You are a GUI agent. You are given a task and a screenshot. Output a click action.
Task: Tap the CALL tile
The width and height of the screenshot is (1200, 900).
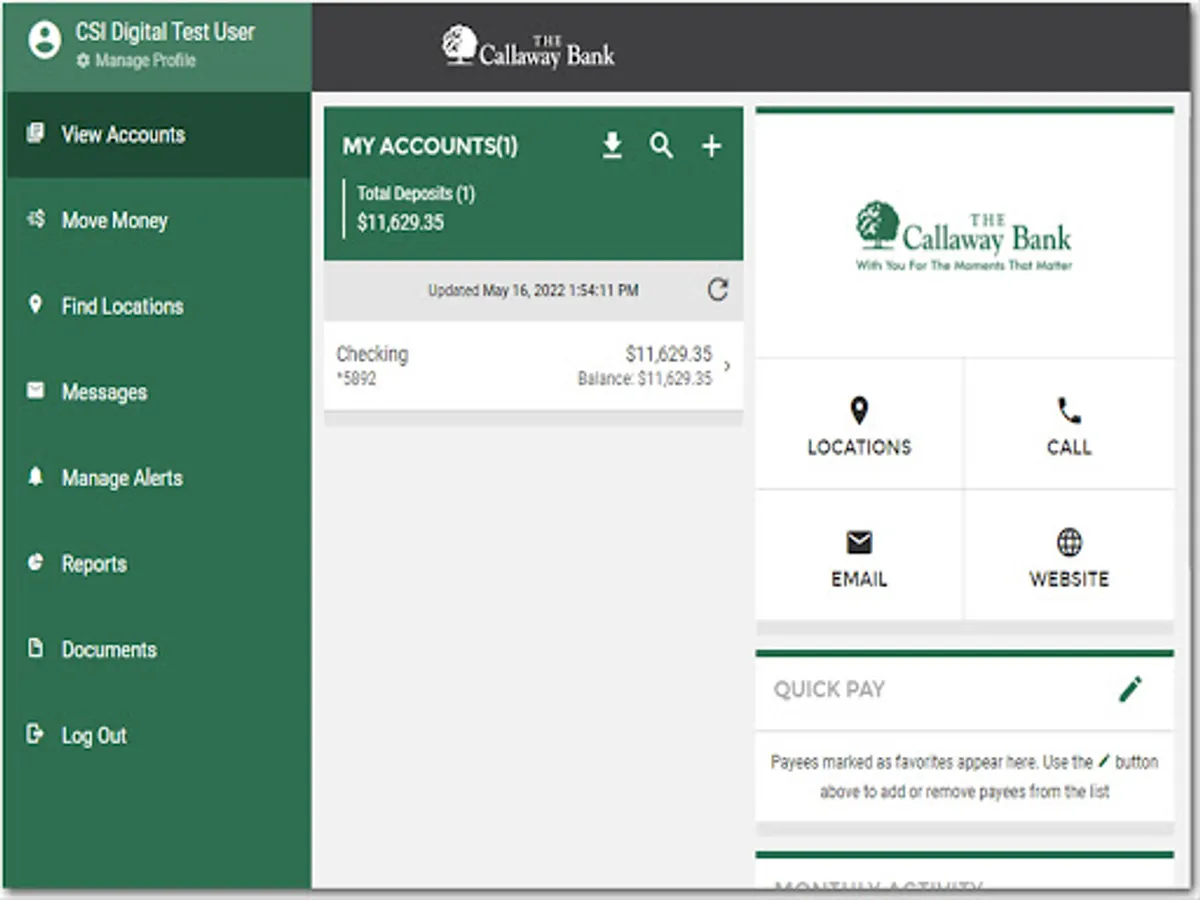click(1069, 425)
